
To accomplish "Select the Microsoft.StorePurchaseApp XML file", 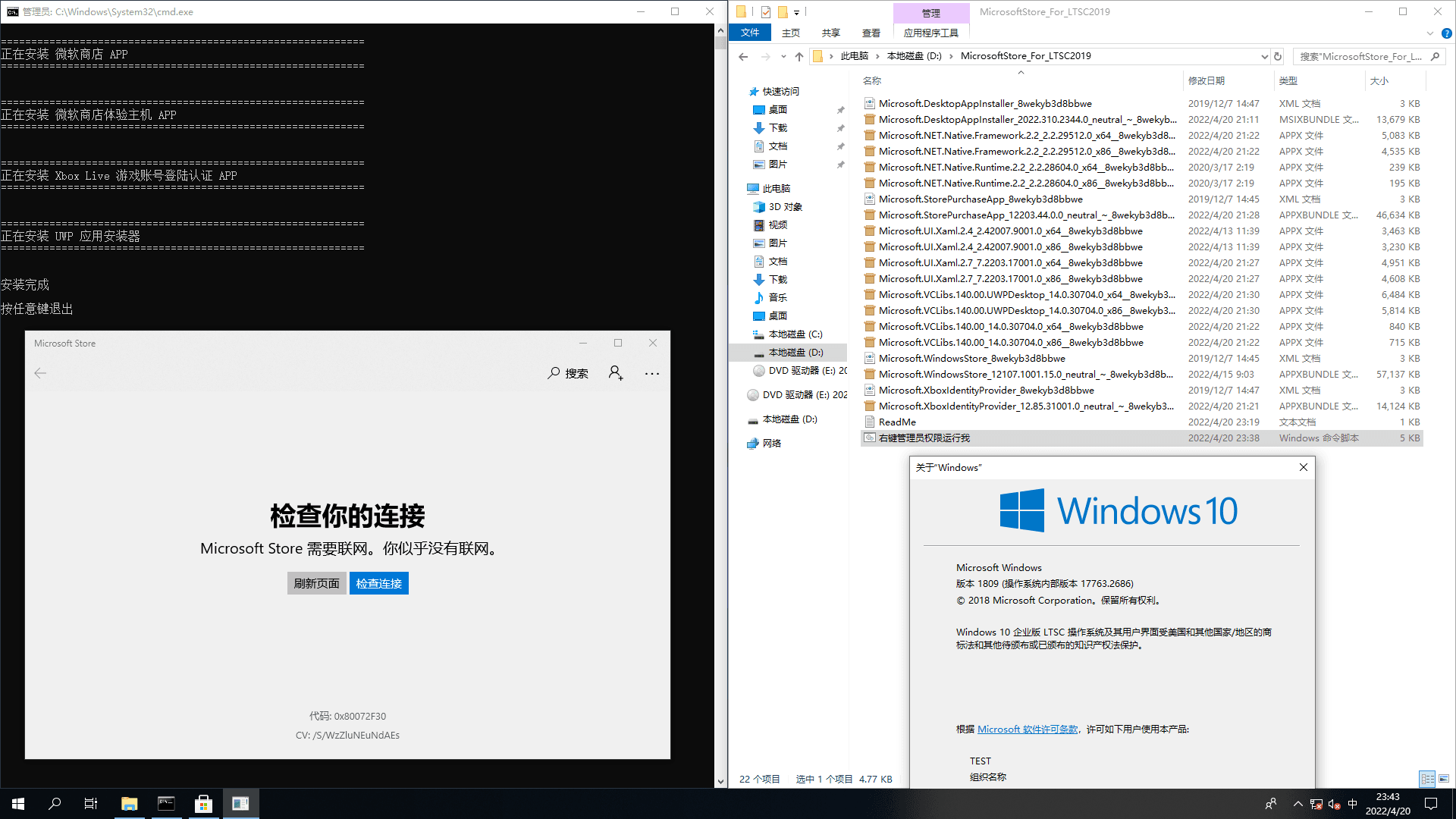I will click(x=981, y=199).
